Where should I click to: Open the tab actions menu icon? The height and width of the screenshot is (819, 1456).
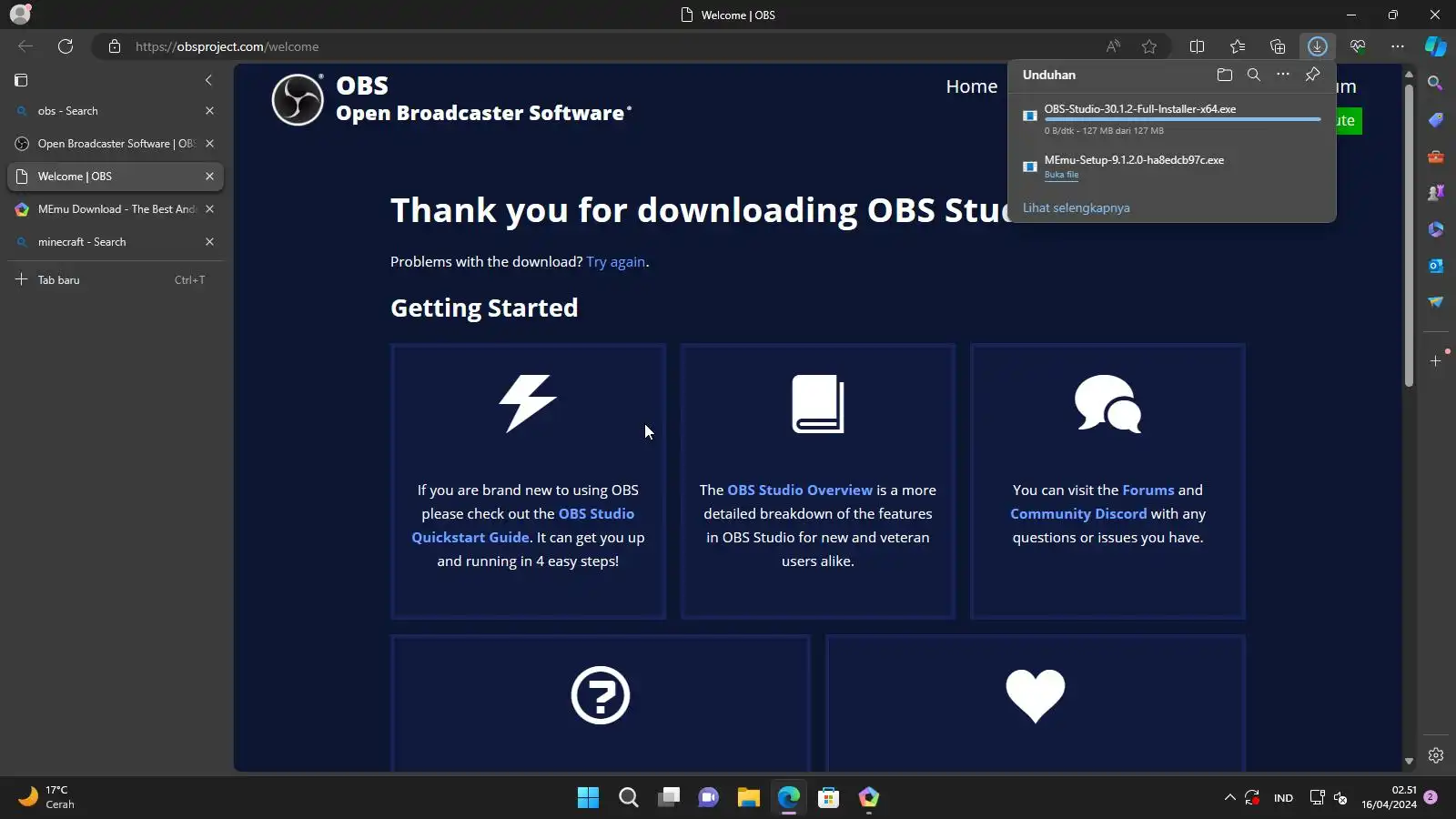[21, 80]
